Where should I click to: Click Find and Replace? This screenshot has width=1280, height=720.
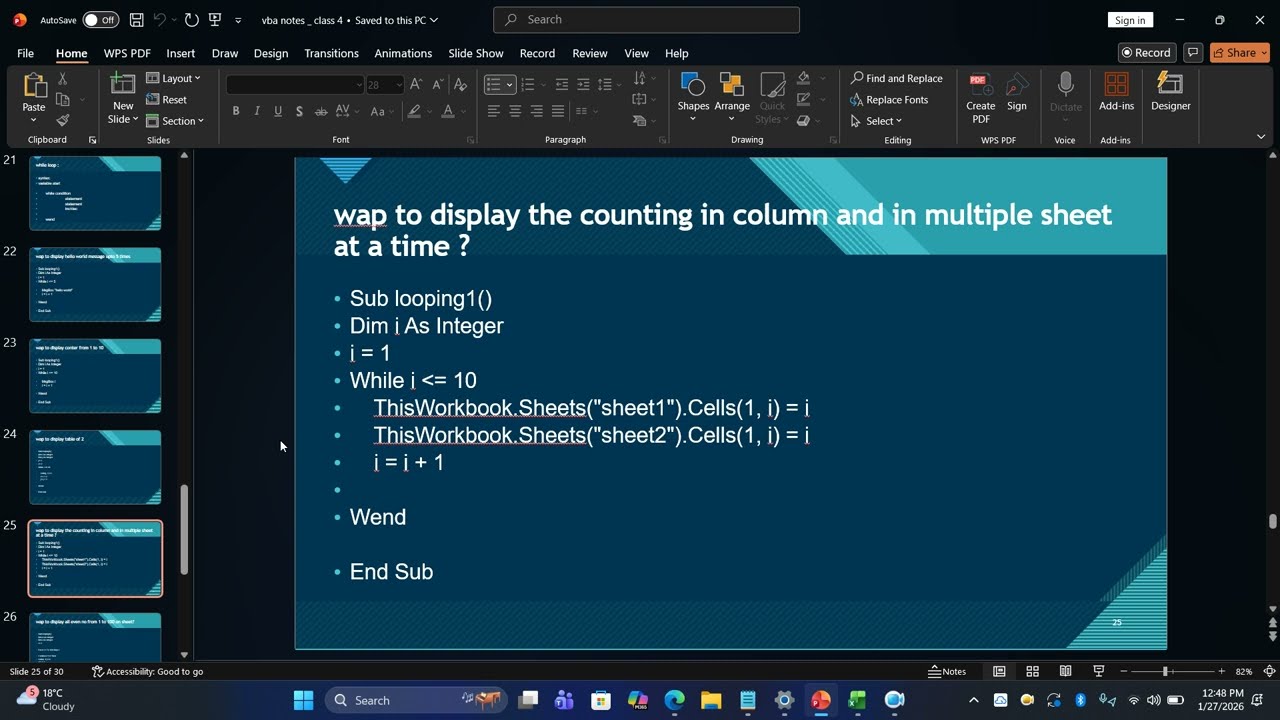(896, 78)
